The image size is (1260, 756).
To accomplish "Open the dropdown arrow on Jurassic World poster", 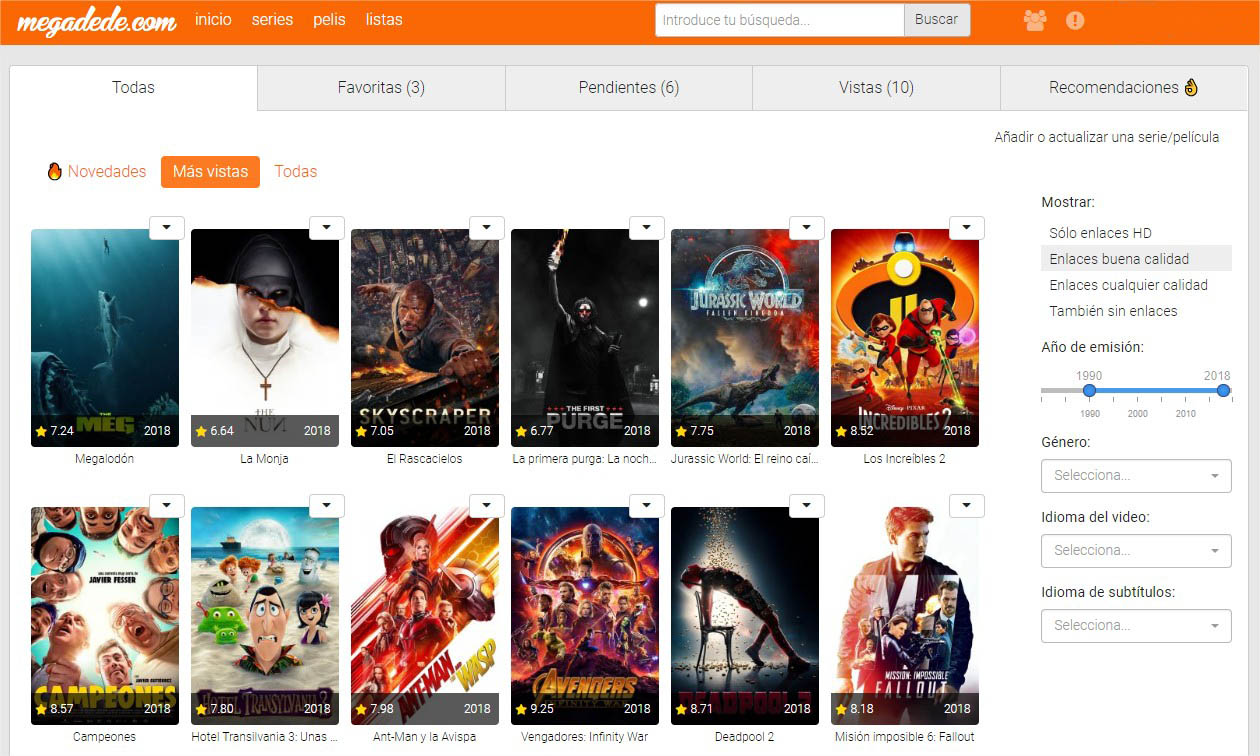I will (x=807, y=228).
